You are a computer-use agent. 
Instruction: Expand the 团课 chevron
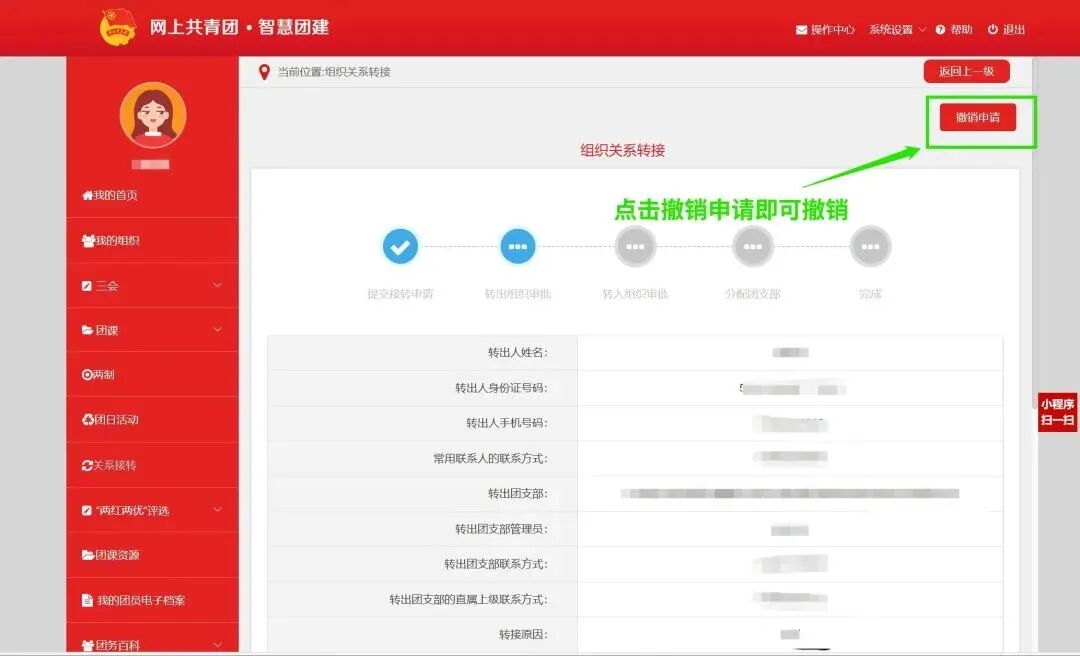point(218,330)
